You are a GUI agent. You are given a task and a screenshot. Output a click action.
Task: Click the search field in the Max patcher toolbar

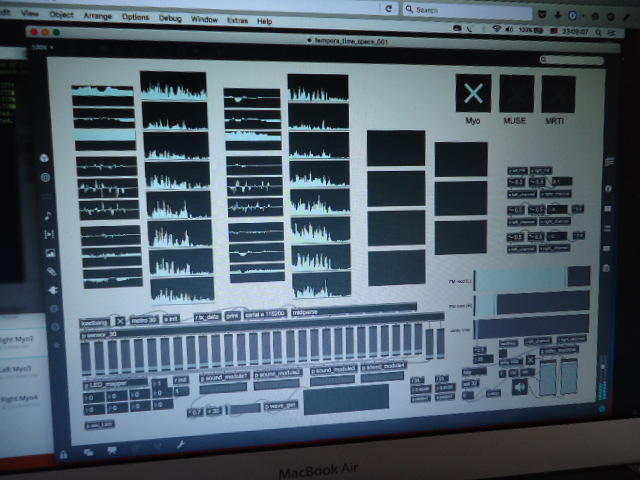571,60
